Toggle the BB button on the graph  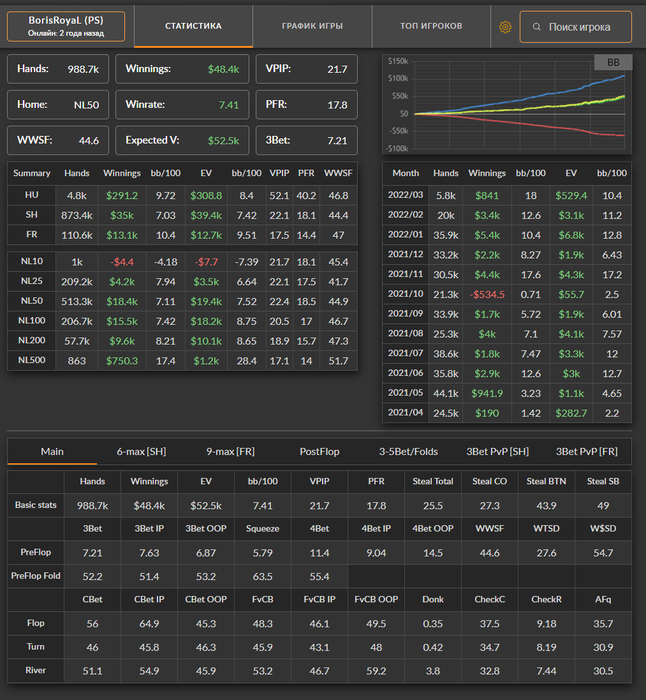click(613, 62)
